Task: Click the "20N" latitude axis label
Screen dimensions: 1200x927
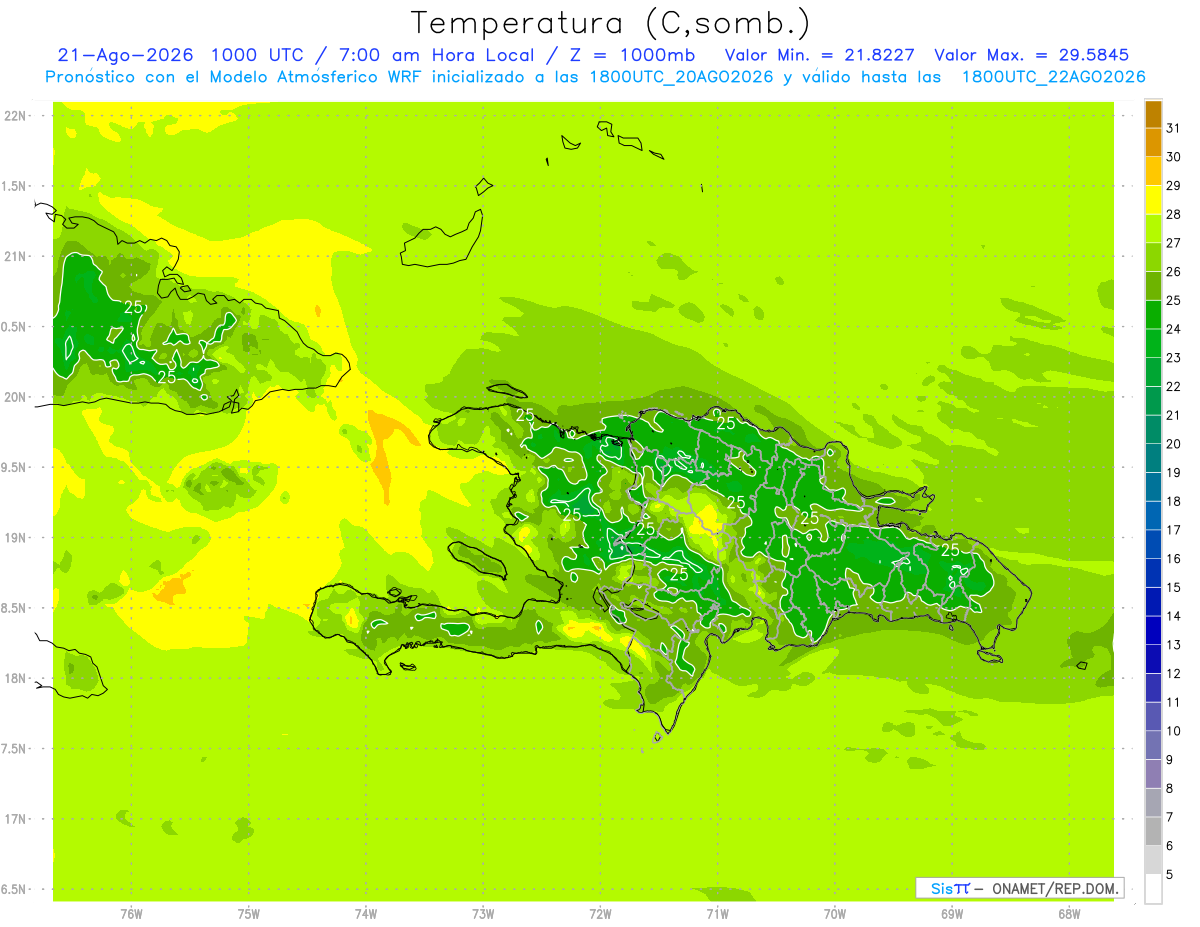Action: coord(17,397)
